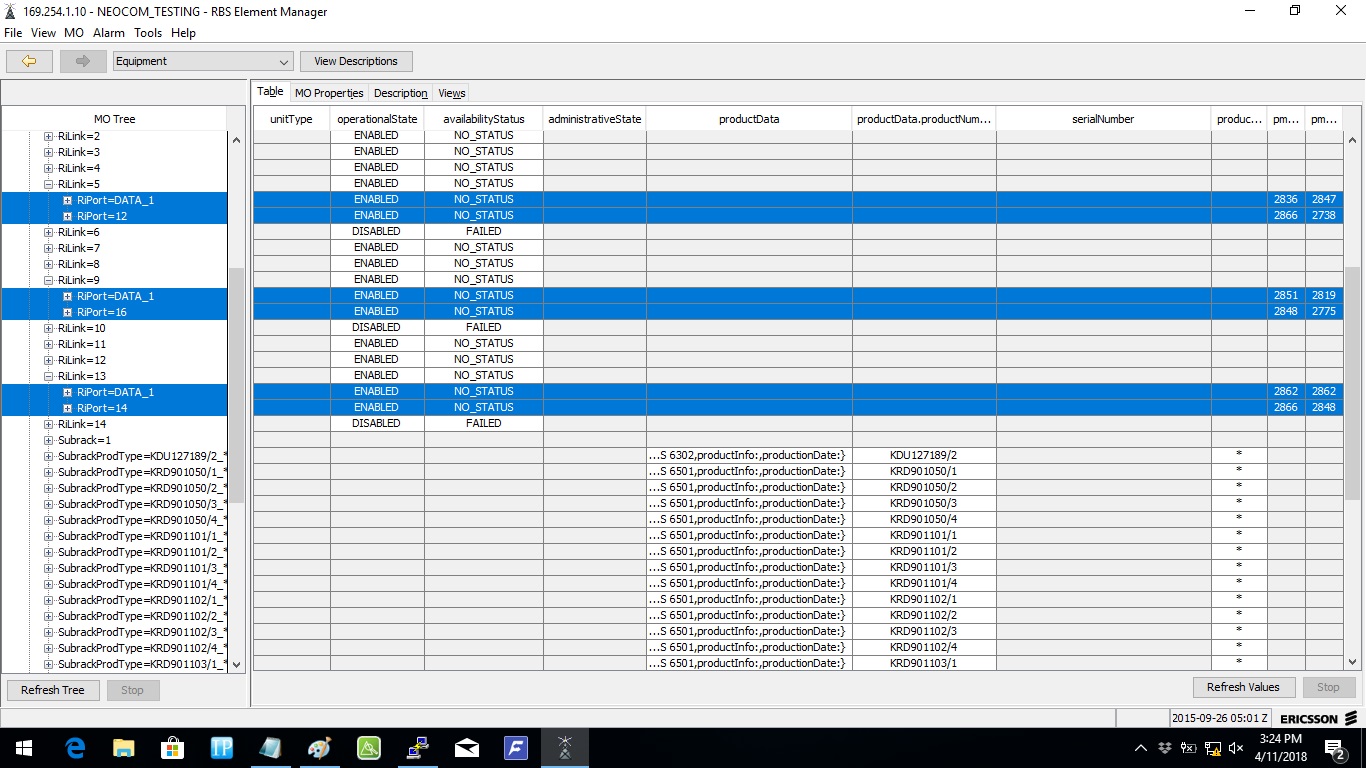This screenshot has width=1366, height=768.
Task: Open the Paint palette icon on taskbar
Action: [x=320, y=748]
